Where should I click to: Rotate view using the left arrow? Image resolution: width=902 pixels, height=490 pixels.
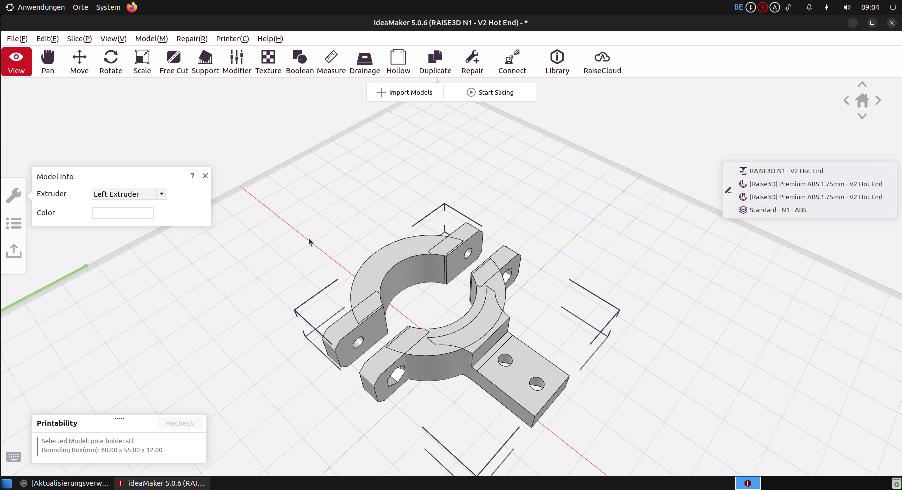(846, 100)
